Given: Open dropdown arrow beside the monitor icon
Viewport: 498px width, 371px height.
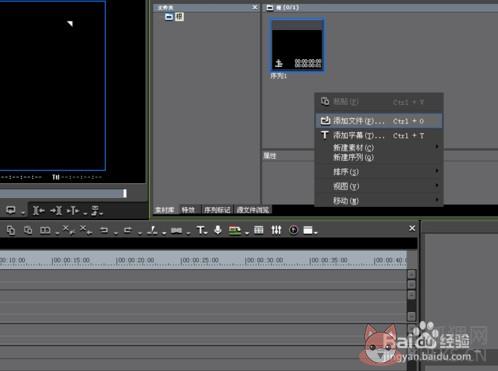Looking at the screenshot, I should [x=23, y=213].
